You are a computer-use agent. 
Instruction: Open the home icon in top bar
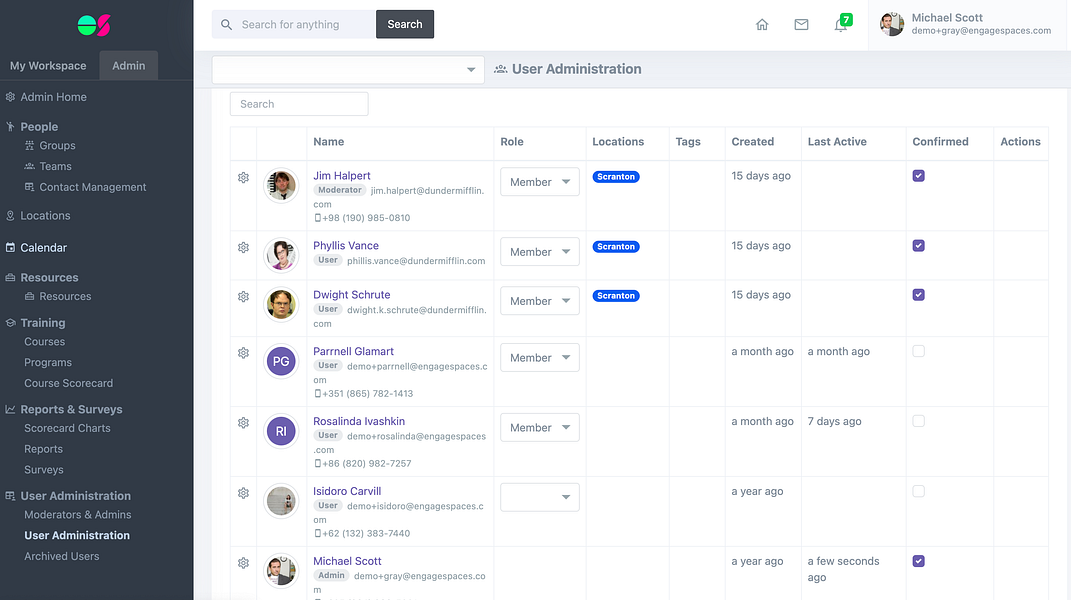(x=762, y=25)
